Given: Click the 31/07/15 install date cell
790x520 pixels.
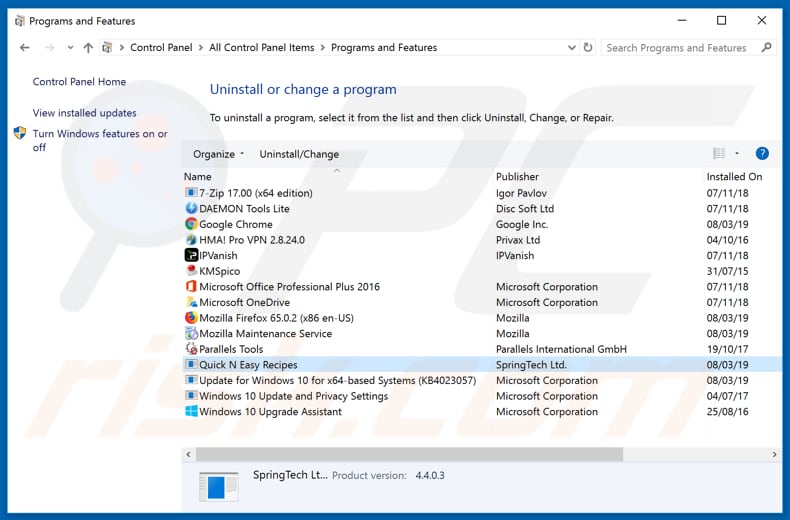Looking at the screenshot, I should pos(727,271).
